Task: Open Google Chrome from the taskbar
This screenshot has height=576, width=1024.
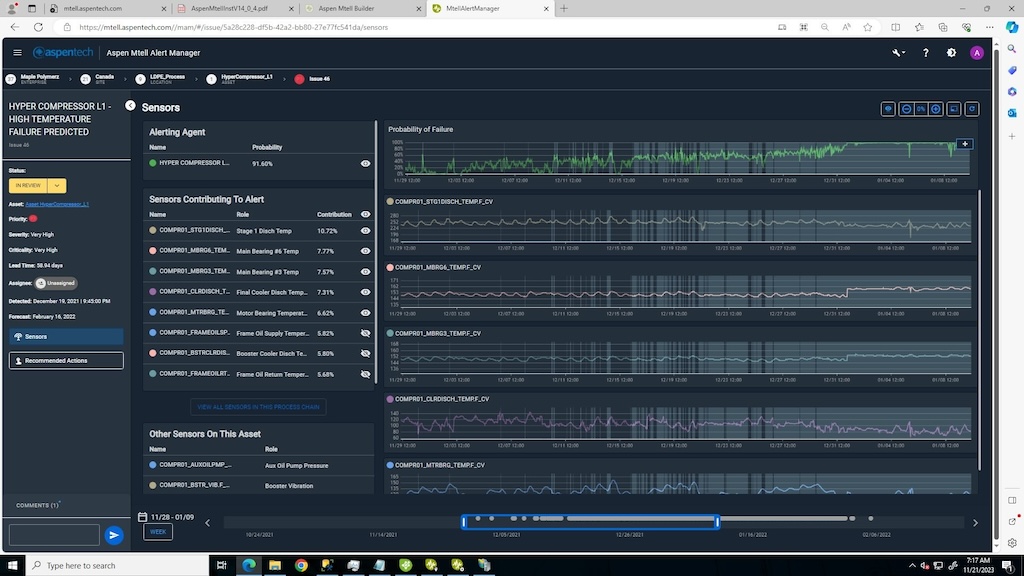Action: pos(301,565)
